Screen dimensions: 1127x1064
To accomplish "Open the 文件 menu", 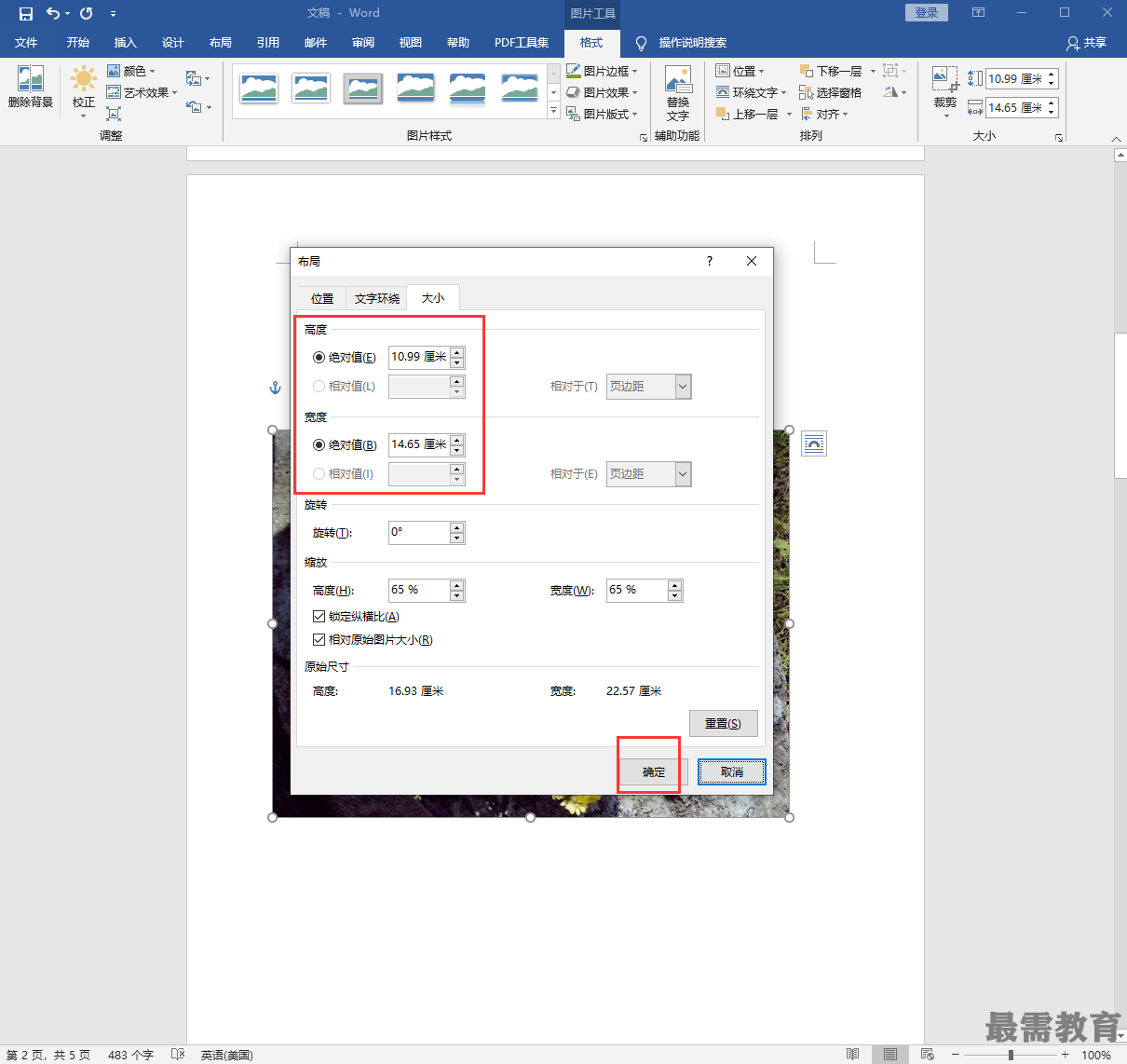I will (x=26, y=43).
